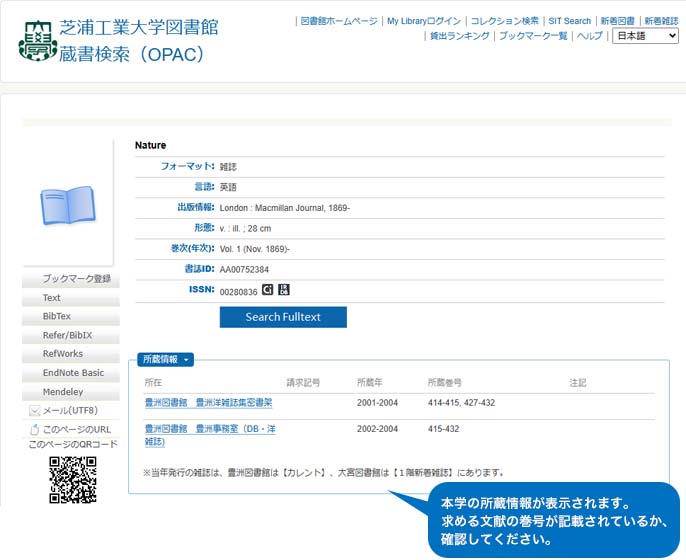The width and height of the screenshot is (686, 560).
Task: Open the NDL icon next to ISSN
Action: pyautogui.click(x=284, y=289)
